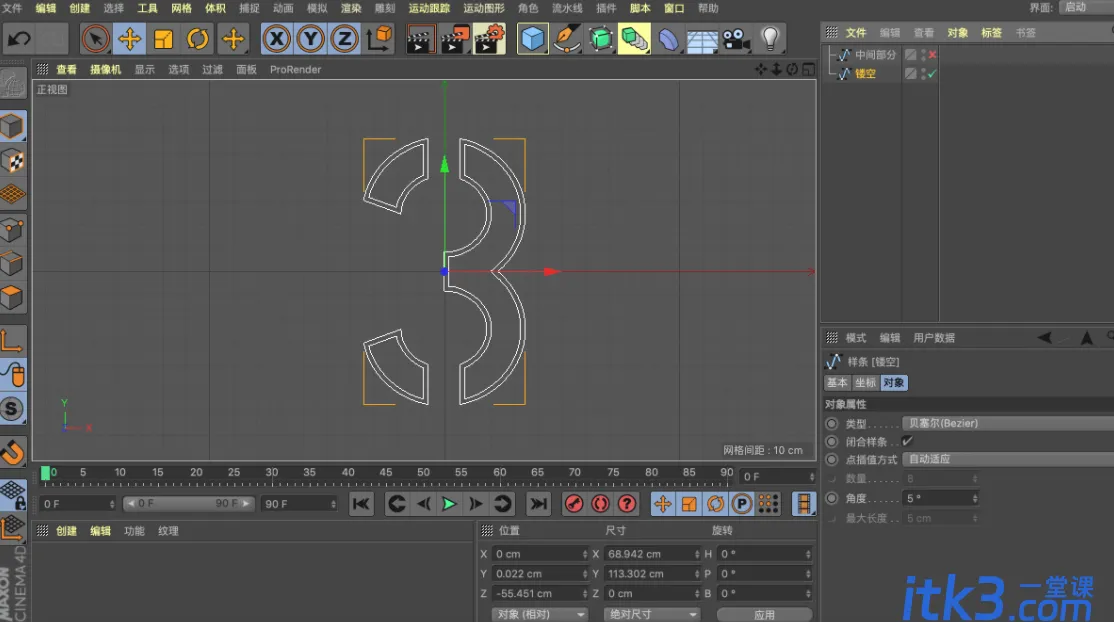Click the 角度 parameter radio circle
The image size is (1114, 622).
(831, 498)
